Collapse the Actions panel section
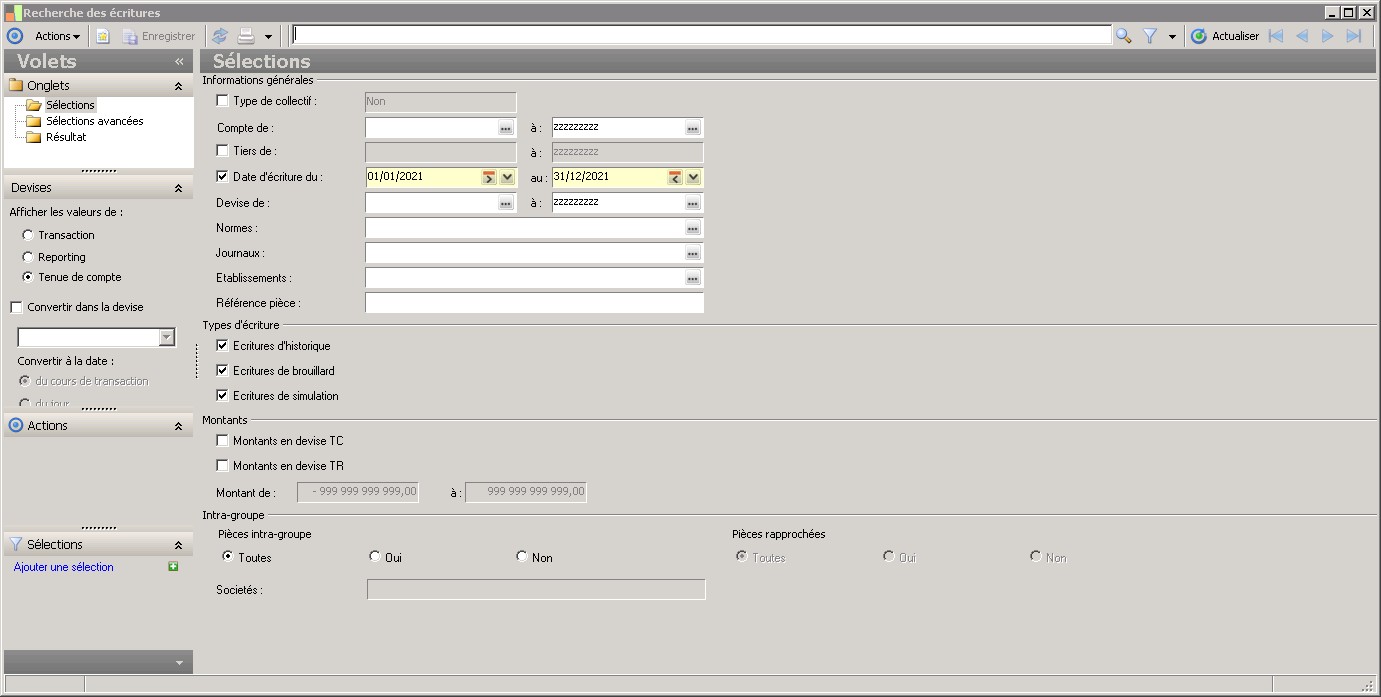Viewport: 1381px width, 697px height. [x=178, y=426]
